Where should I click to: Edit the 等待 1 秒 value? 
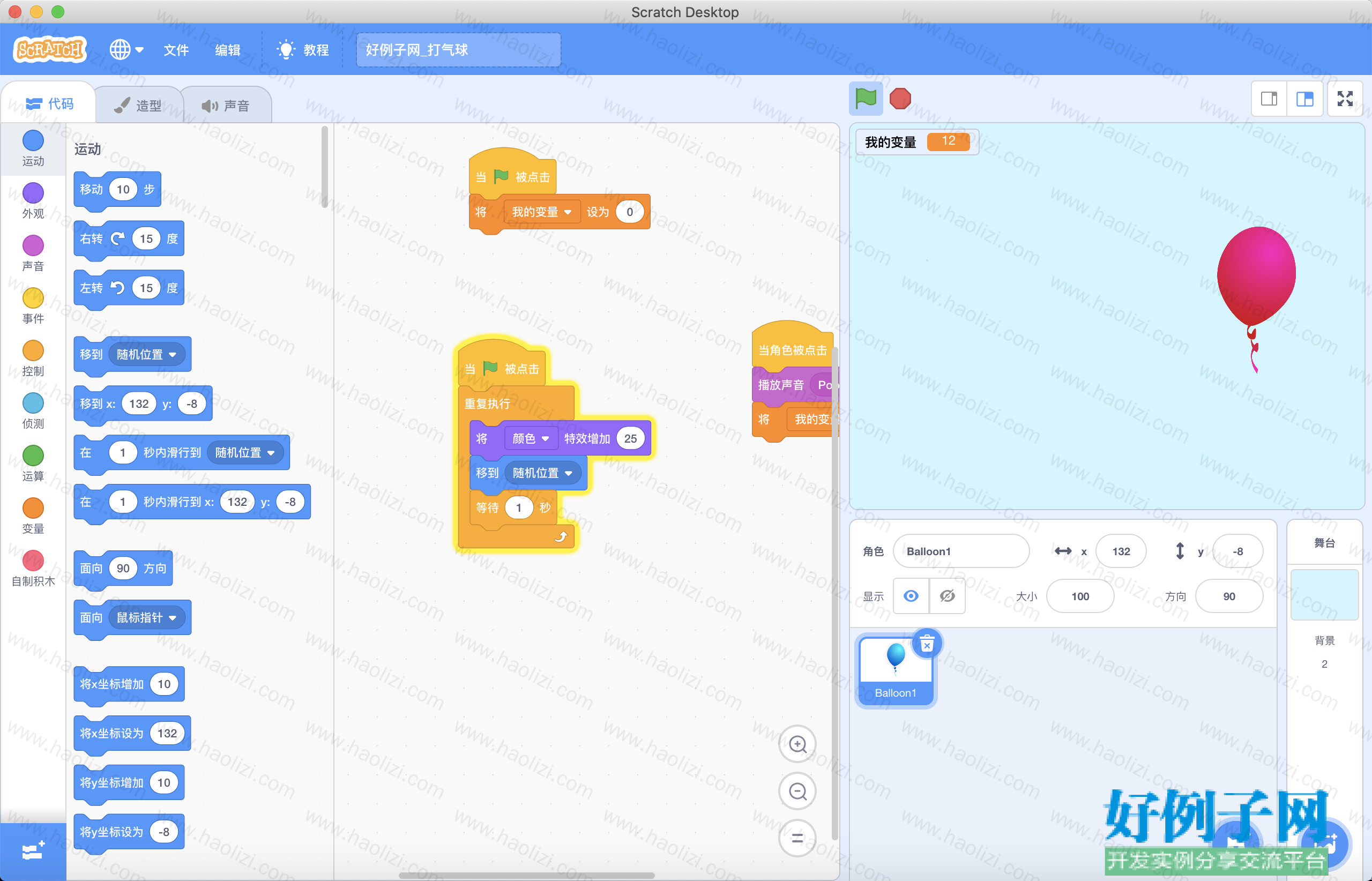tap(518, 507)
